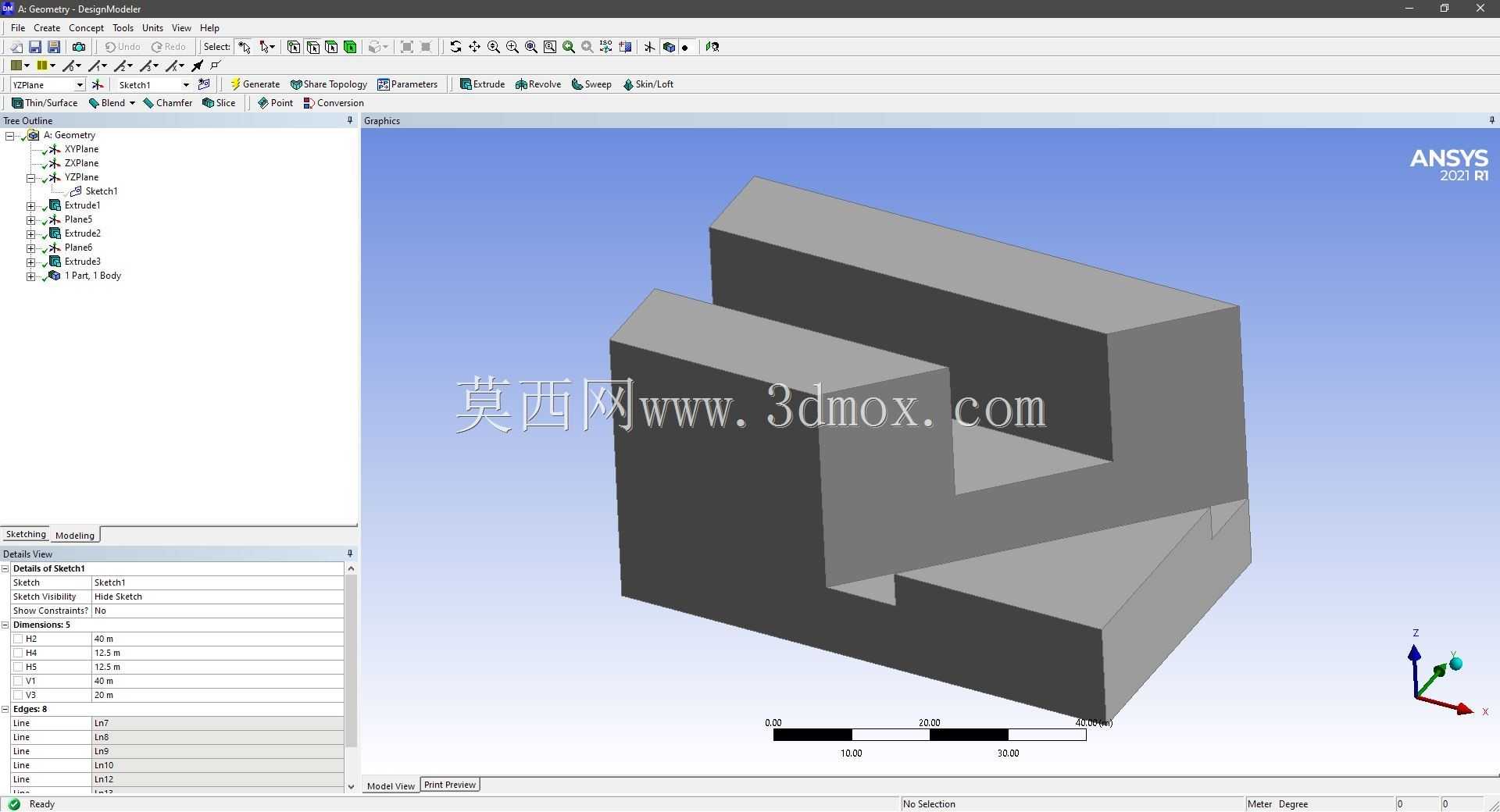Toggle the Magnifier Window tool
1500x812 pixels.
[x=550, y=47]
